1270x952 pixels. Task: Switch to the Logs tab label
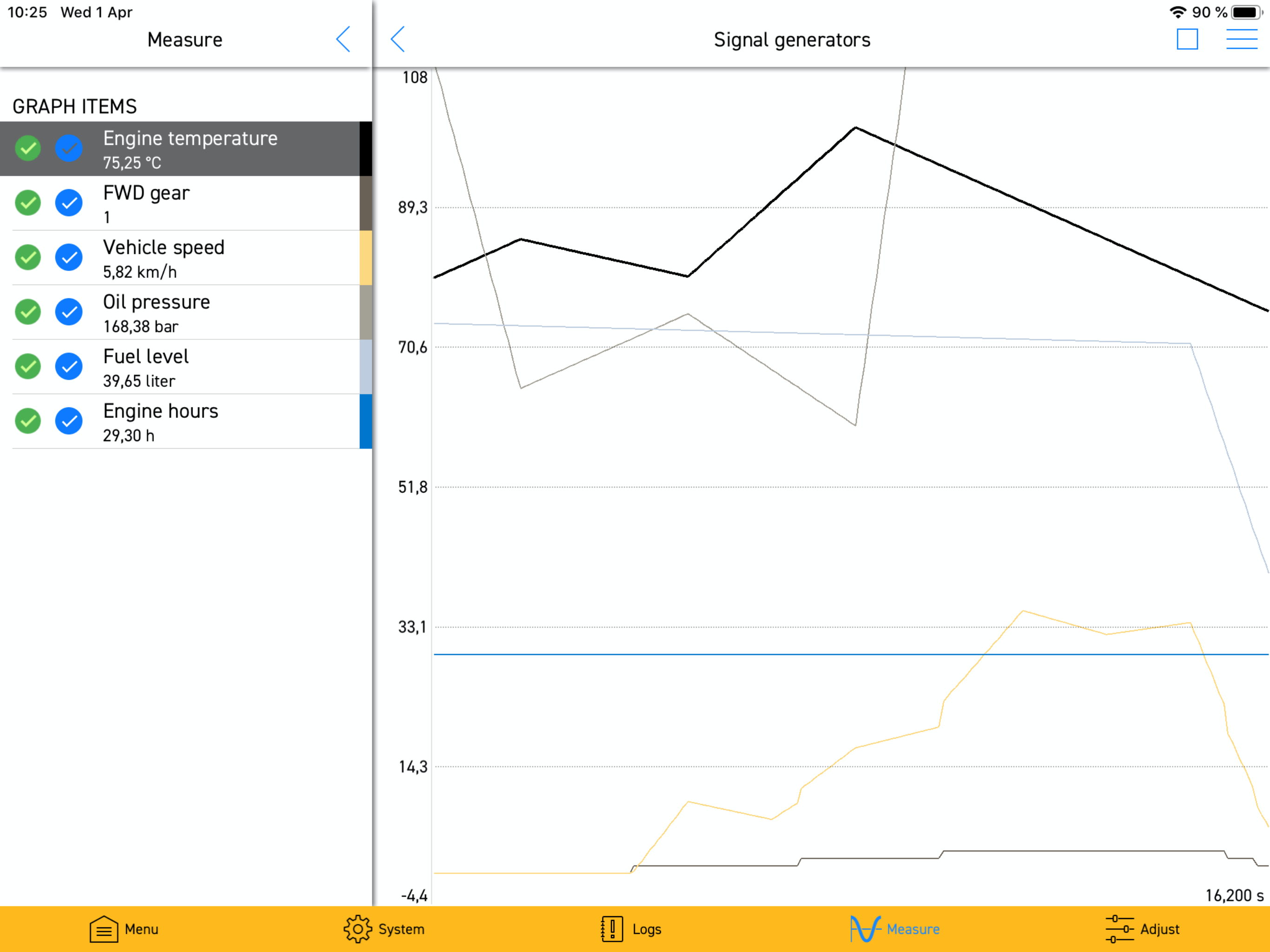coord(647,929)
